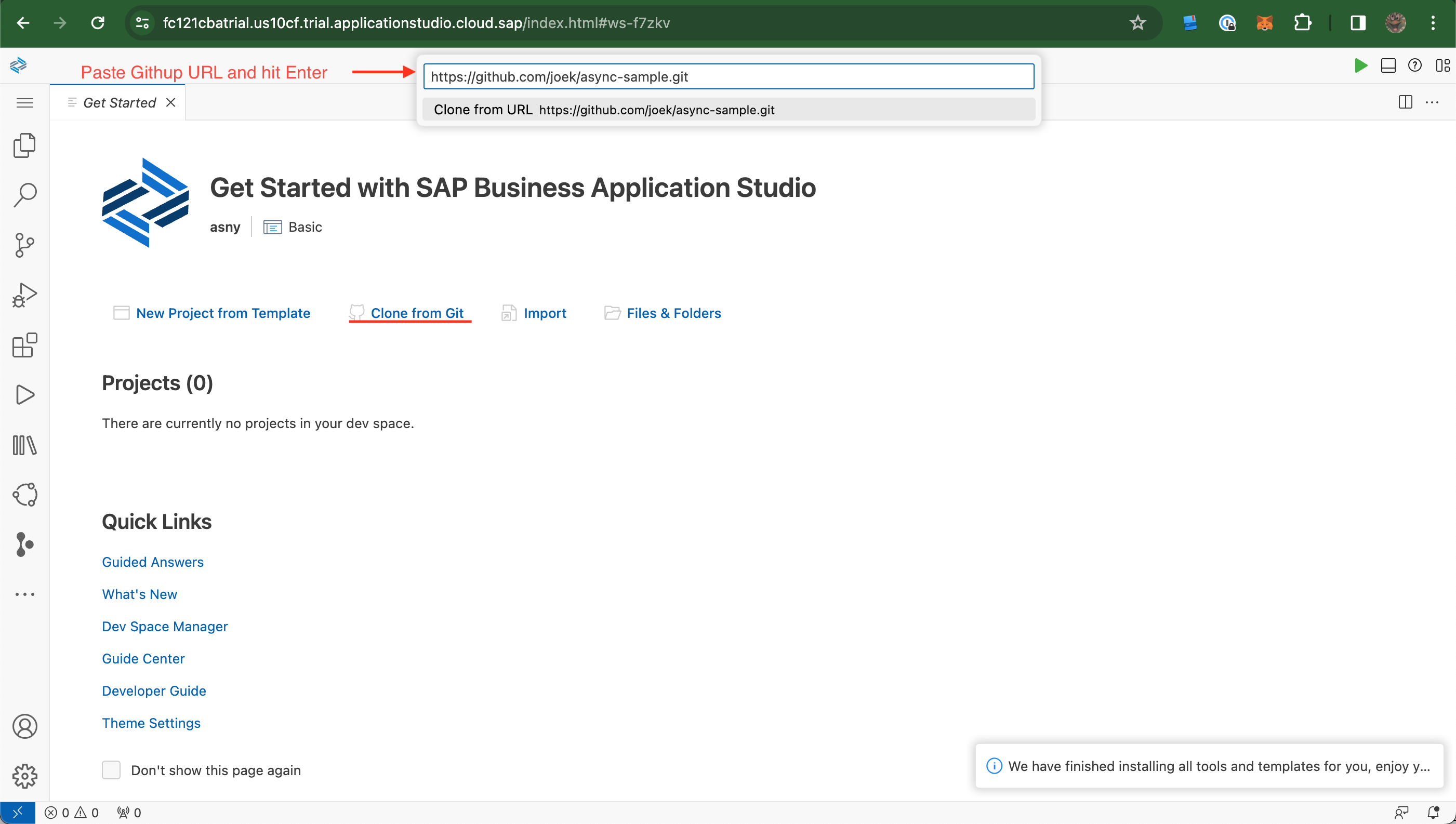
Task: Click the 'Guided Answers' quick link
Action: [x=152, y=562]
